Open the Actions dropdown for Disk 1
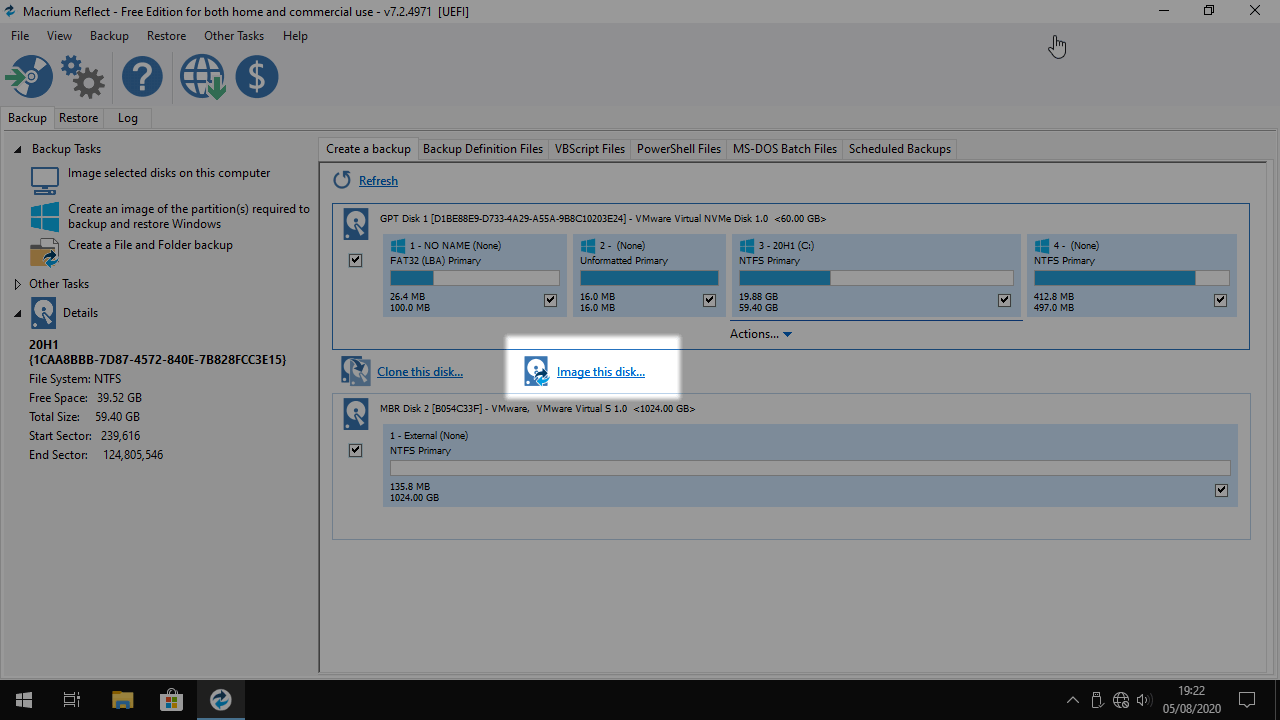The height and width of the screenshot is (720, 1280). (760, 334)
